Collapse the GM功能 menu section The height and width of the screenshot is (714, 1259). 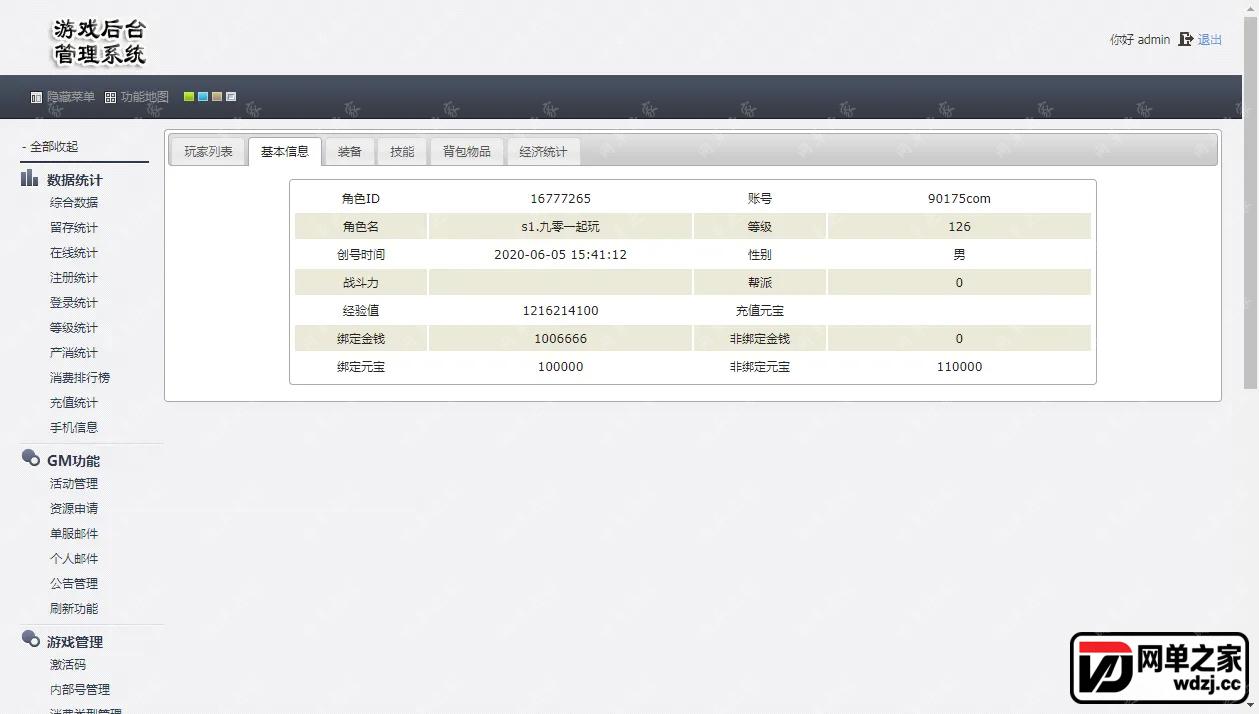click(73, 461)
